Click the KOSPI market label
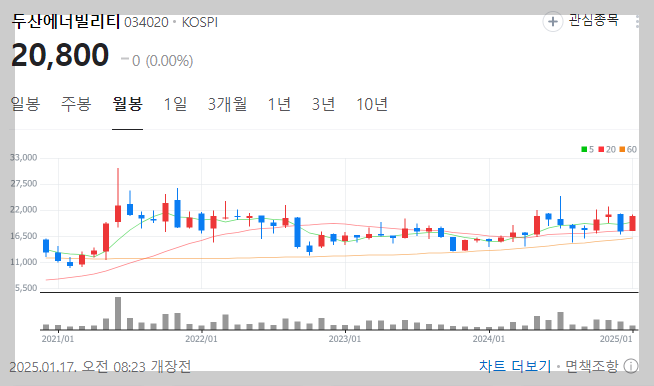The height and width of the screenshot is (386, 654). click(x=200, y=22)
